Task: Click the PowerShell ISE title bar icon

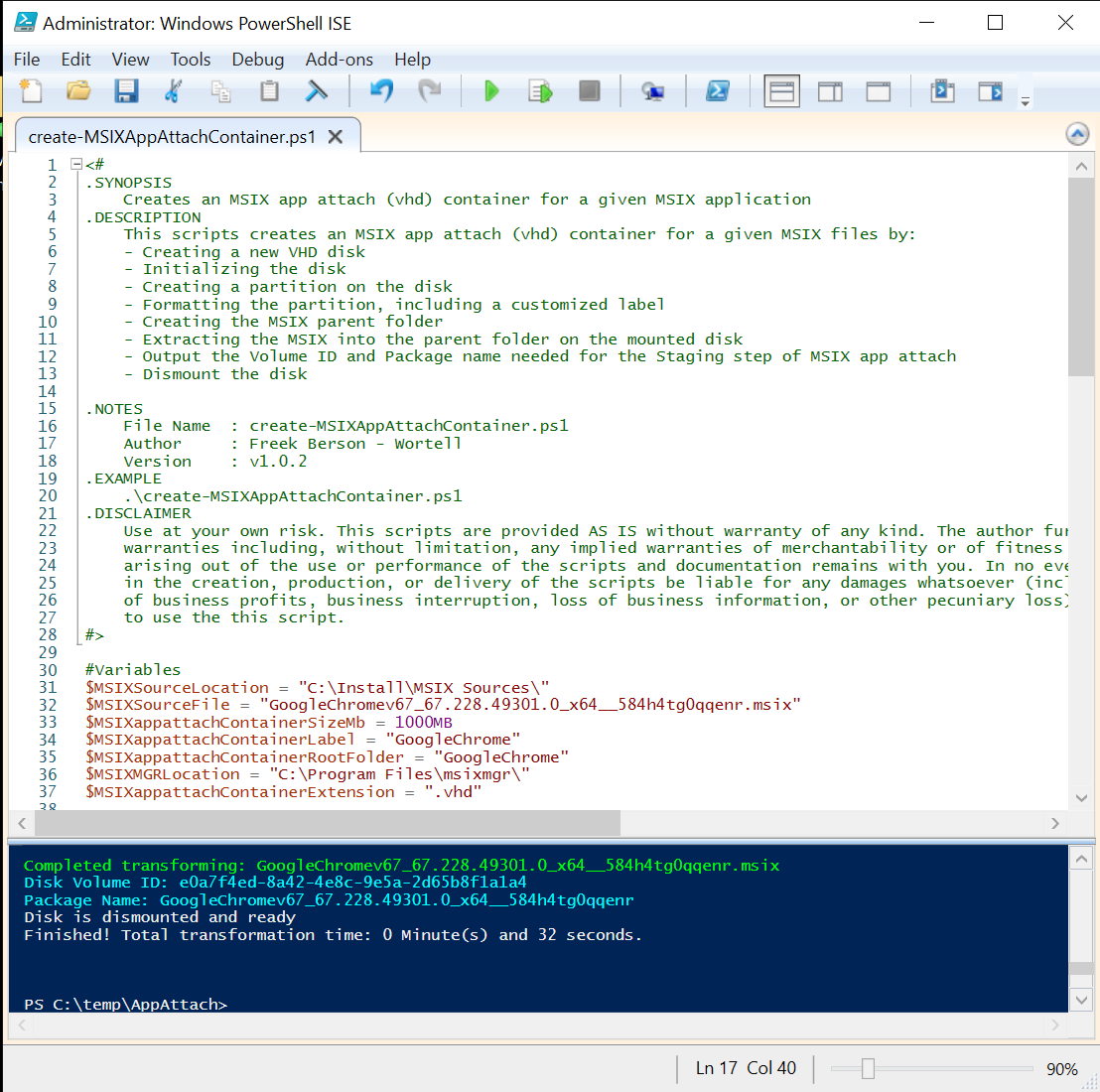Action: click(x=26, y=22)
